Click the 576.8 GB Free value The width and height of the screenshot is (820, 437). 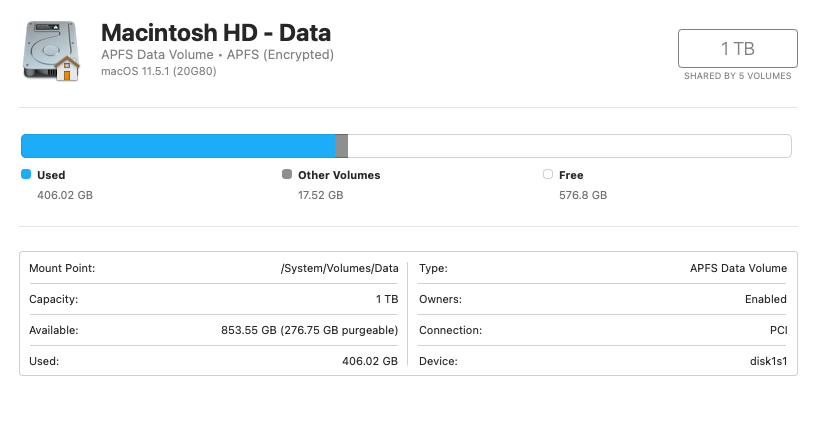point(582,195)
